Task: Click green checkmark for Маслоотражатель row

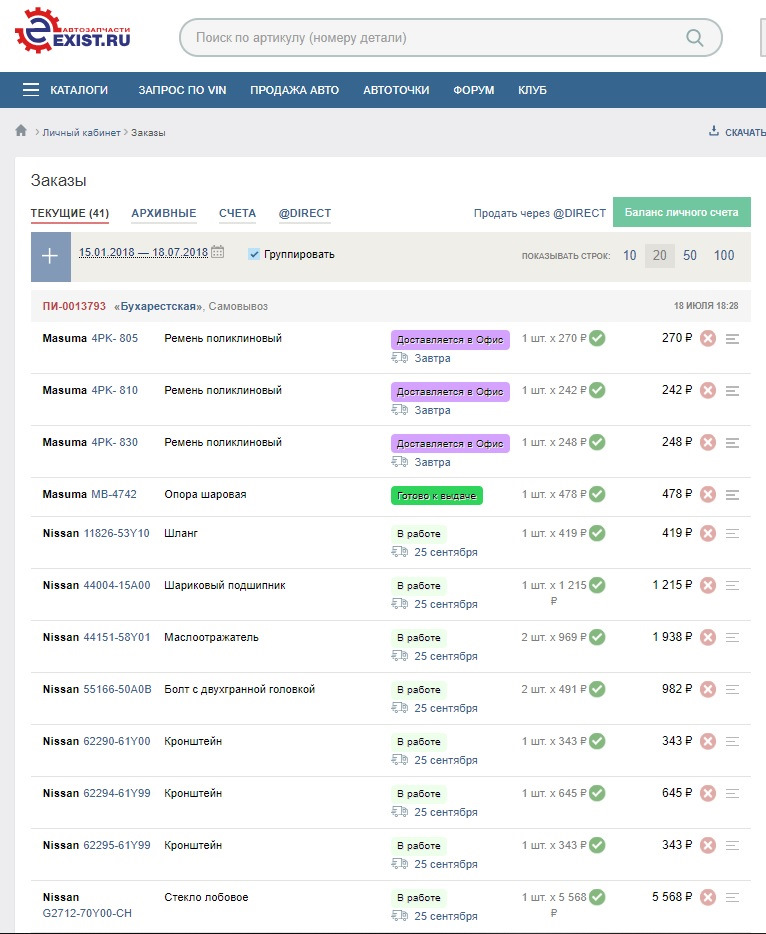Action: (597, 637)
